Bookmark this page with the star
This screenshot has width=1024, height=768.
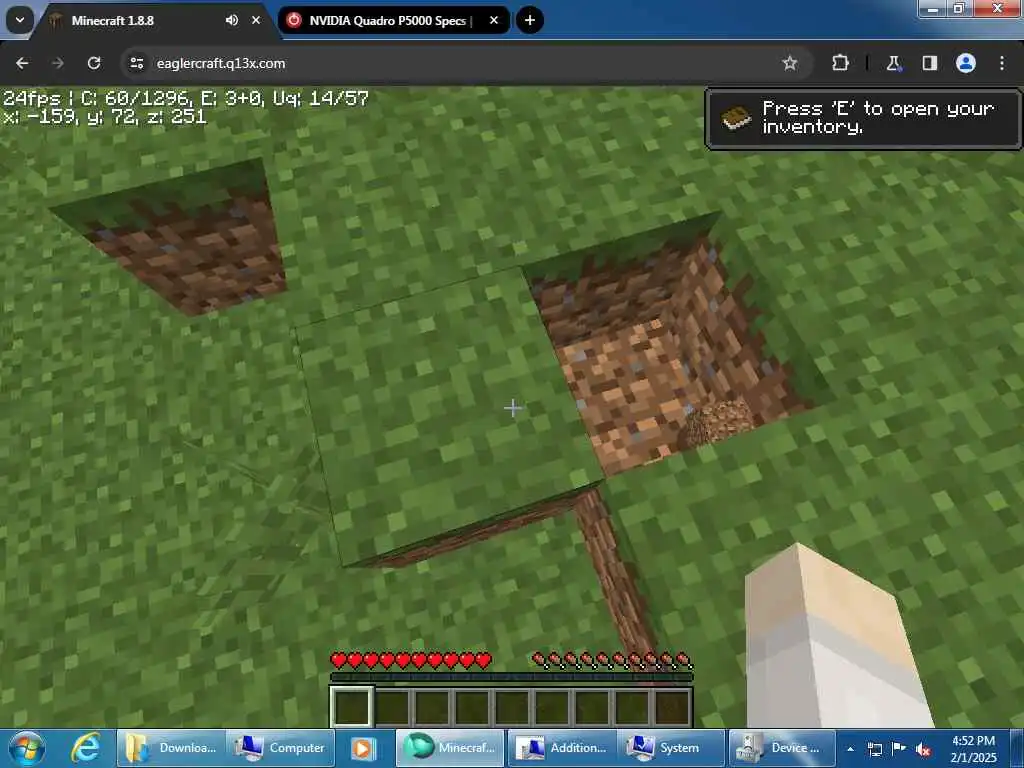coord(790,63)
